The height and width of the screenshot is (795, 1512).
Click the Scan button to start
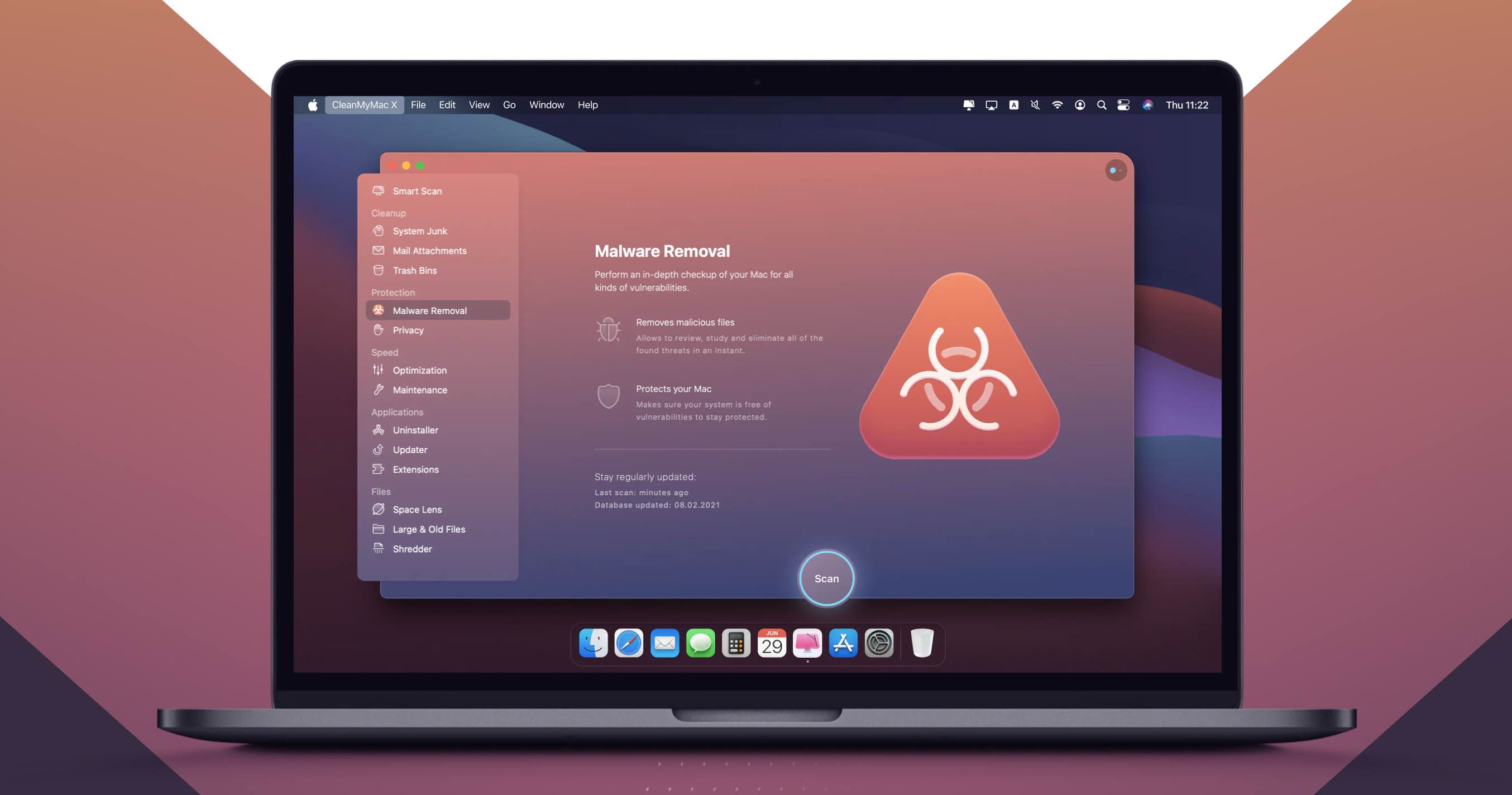pyautogui.click(x=826, y=577)
